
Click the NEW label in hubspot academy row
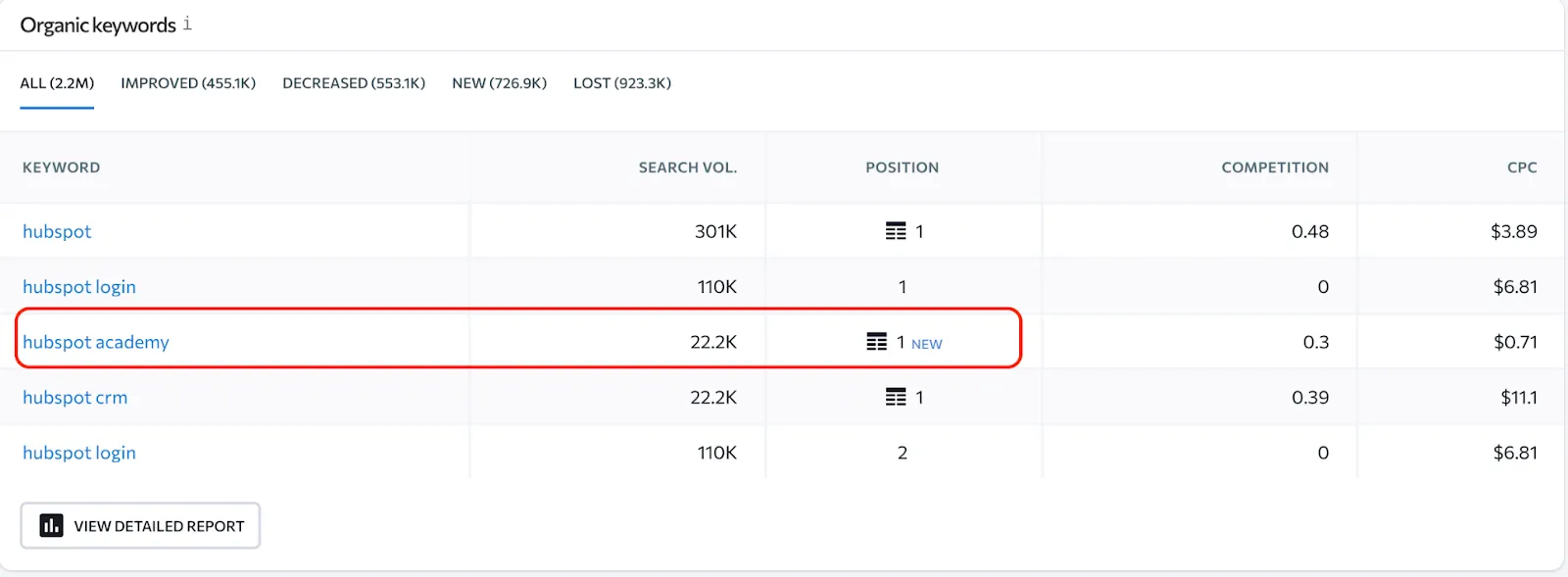(927, 344)
